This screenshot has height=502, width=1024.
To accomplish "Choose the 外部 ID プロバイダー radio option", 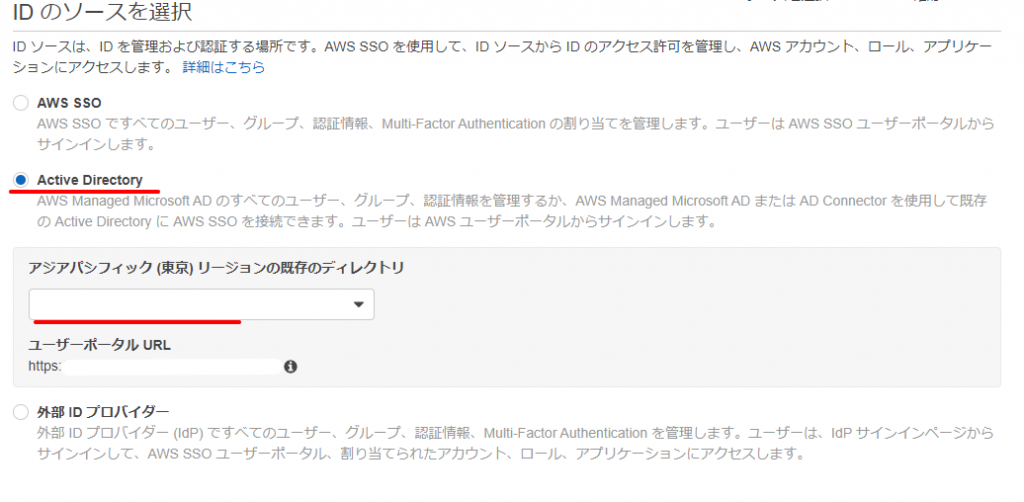I will pos(22,412).
